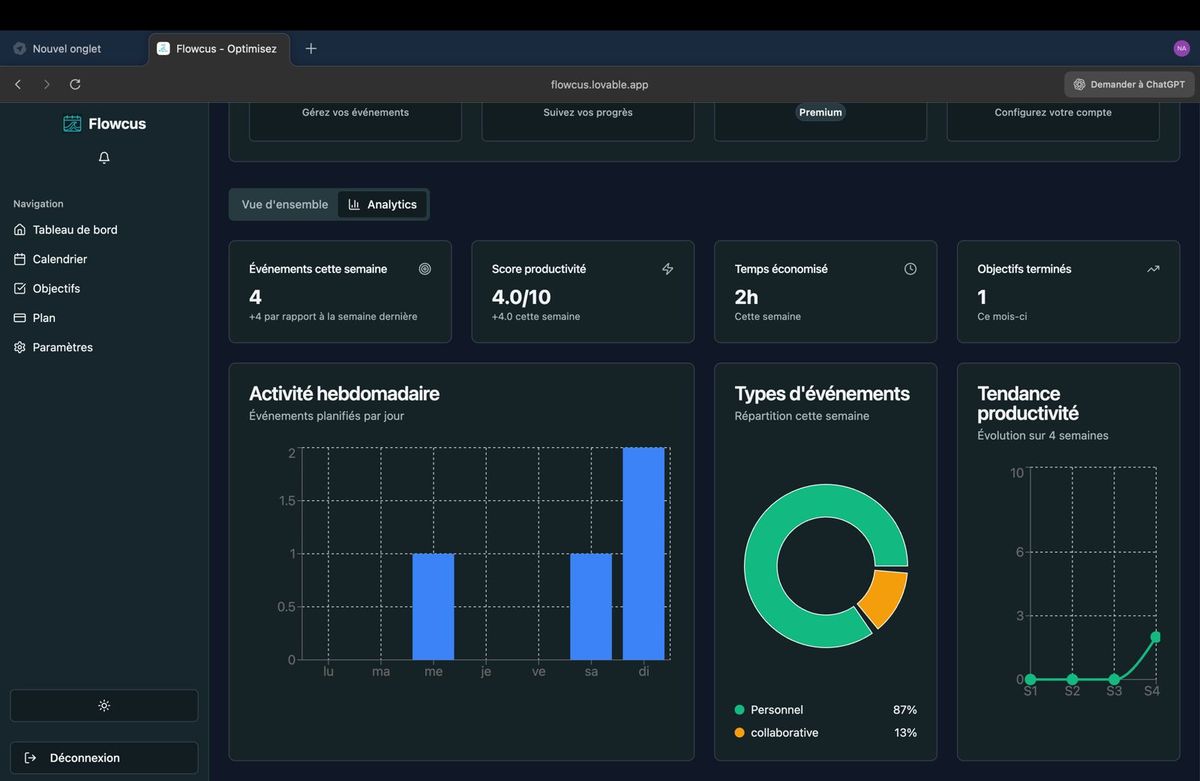Screen dimensions: 1200x781
Task: Open Paramètres navigation item
Action: (x=104, y=347)
